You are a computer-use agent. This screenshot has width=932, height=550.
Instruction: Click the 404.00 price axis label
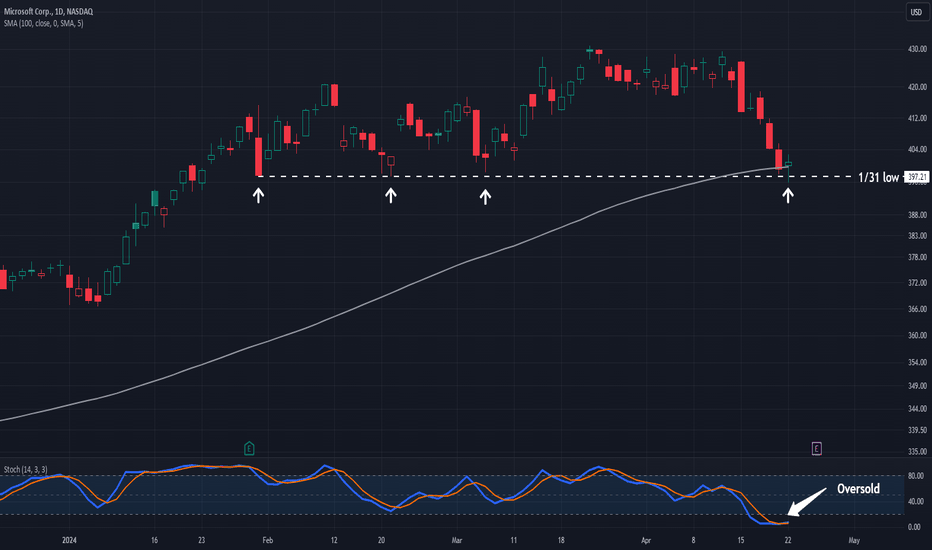pos(917,149)
